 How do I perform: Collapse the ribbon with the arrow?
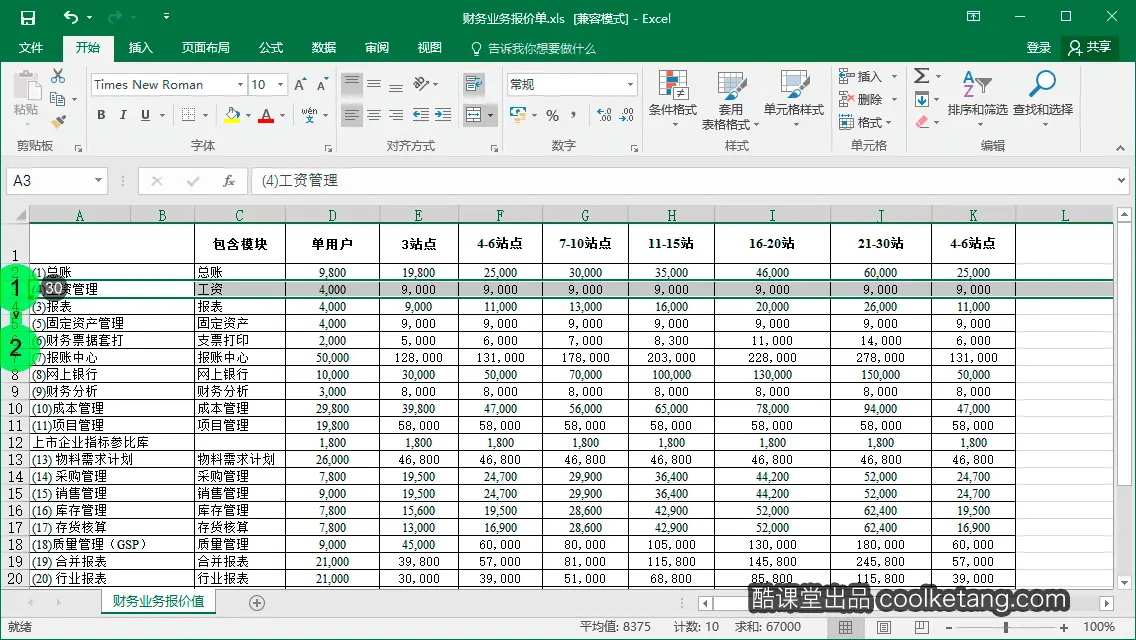coord(1120,147)
